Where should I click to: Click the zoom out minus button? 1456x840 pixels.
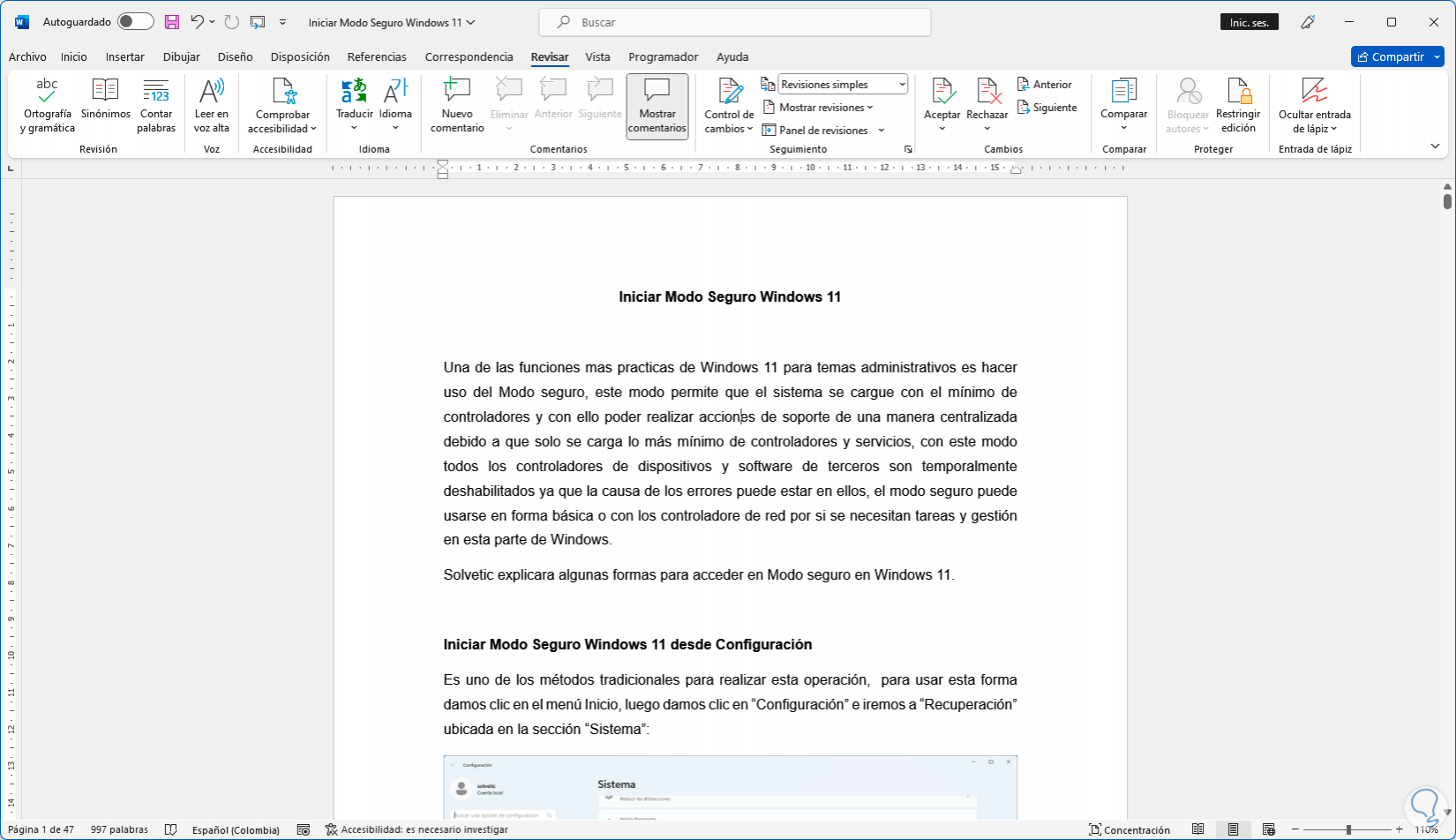[1295, 829]
